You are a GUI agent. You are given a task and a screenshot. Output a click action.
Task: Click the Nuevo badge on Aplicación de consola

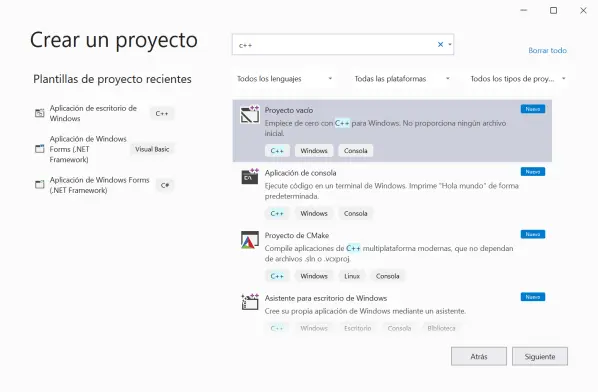533,172
